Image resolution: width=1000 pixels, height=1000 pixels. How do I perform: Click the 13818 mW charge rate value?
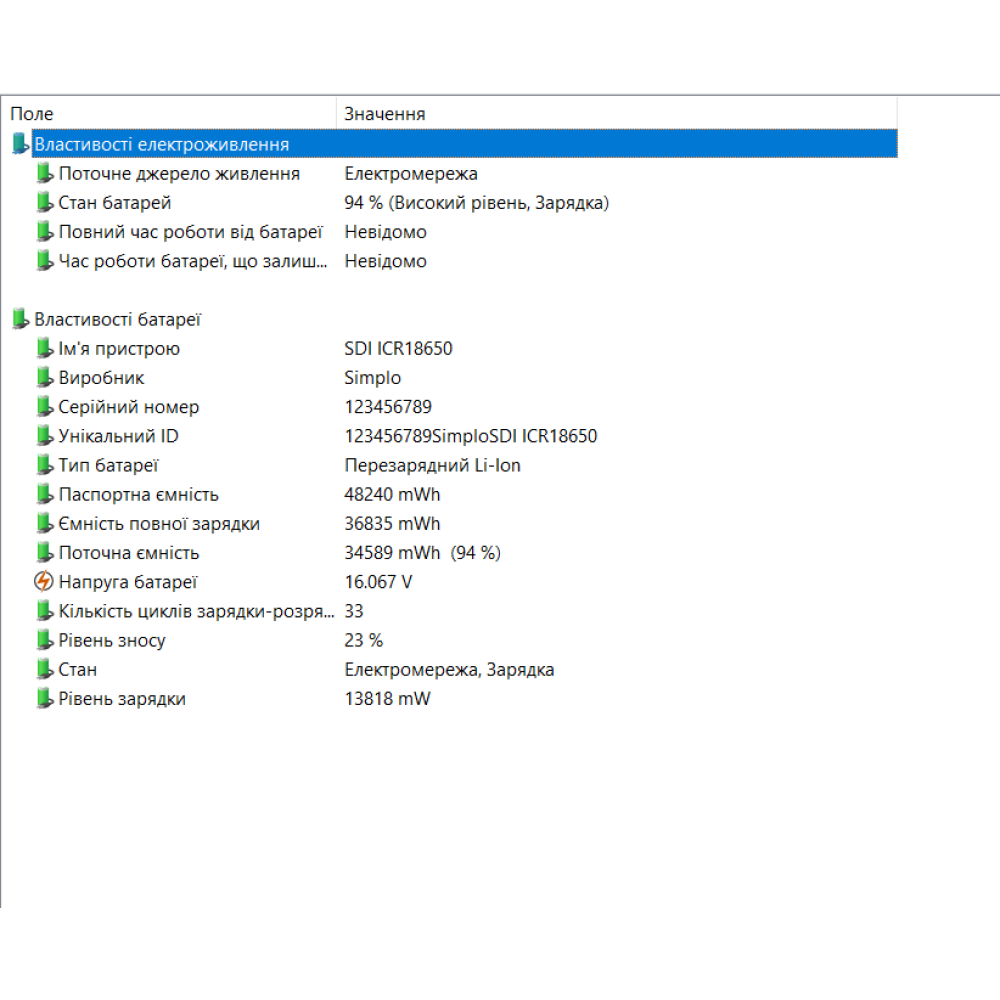point(387,699)
